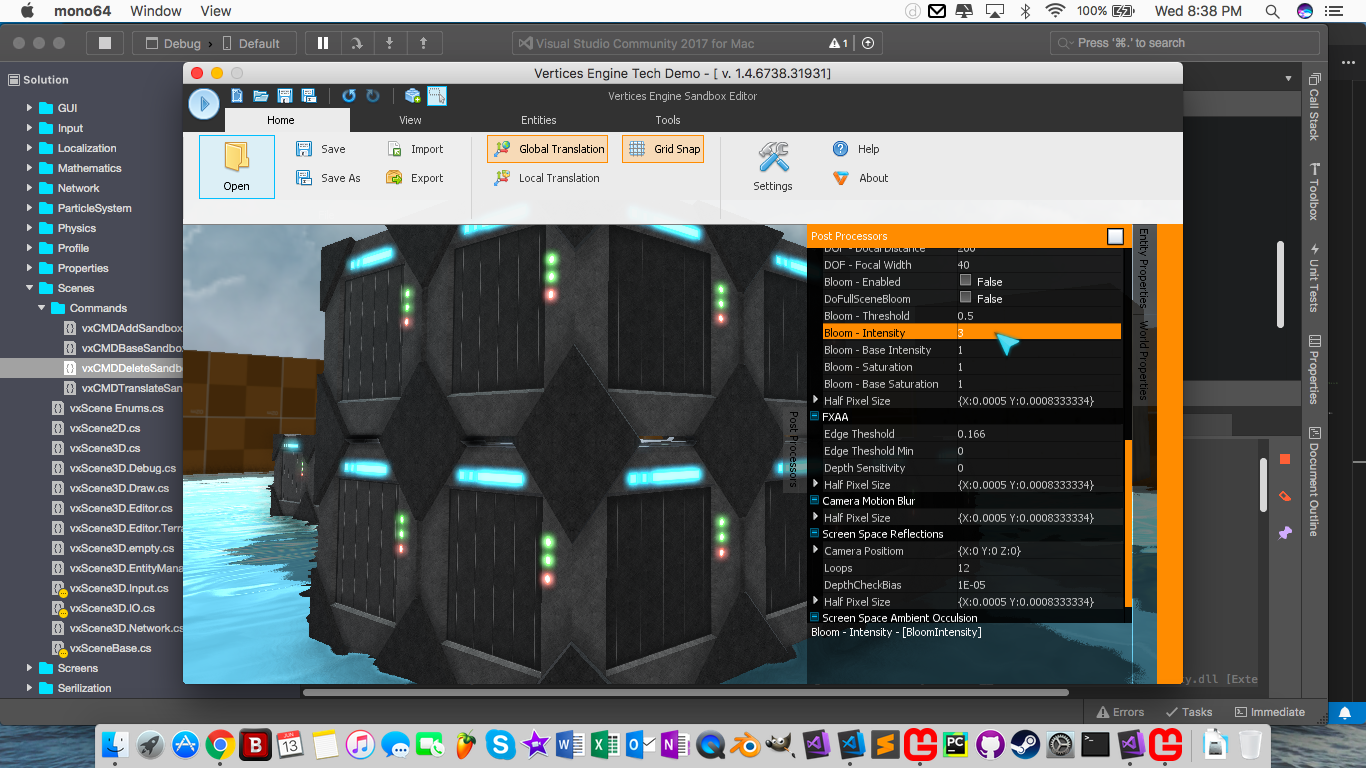This screenshot has height=768, width=1366.
Task: Collapse the FXAA property group
Action: click(815, 417)
